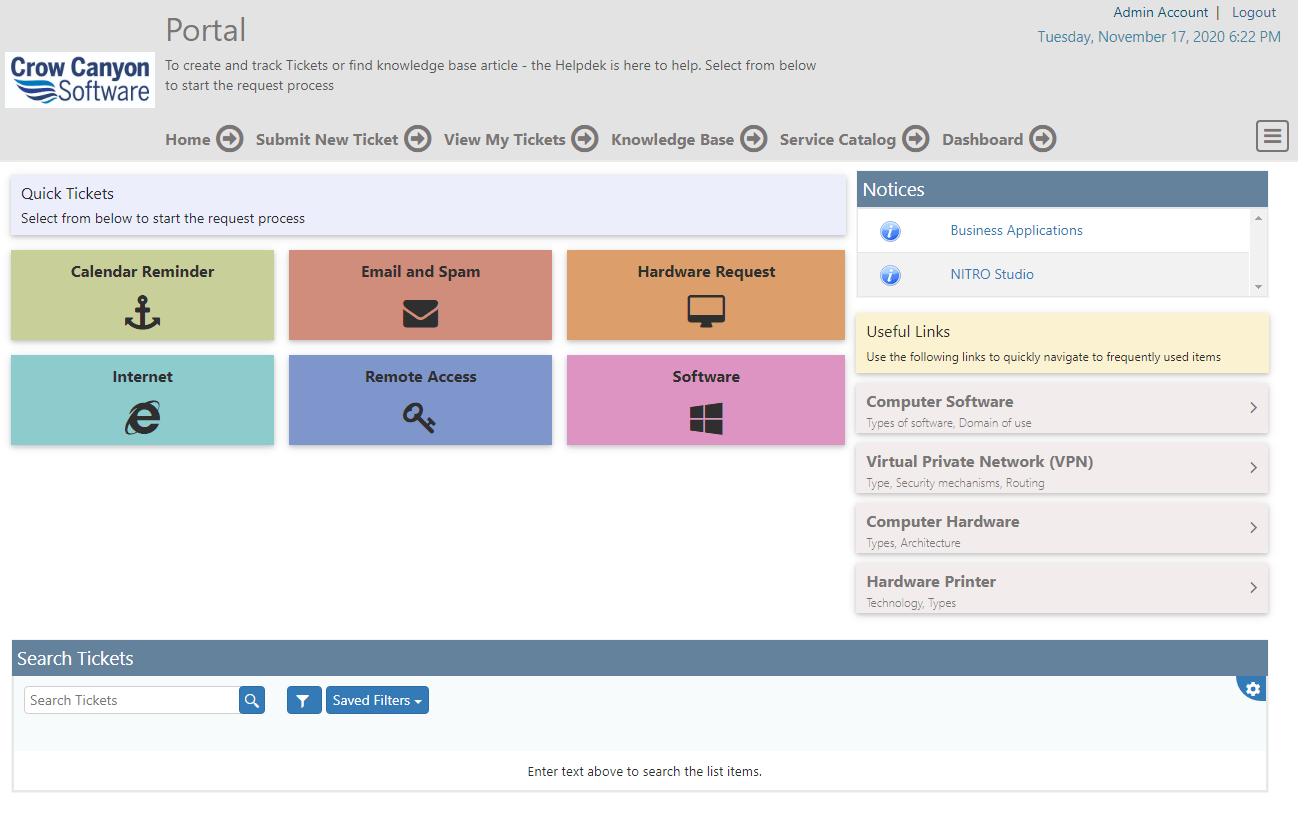Click the arrow icon beside View My Tickets
1298x829 pixels.
(x=585, y=139)
